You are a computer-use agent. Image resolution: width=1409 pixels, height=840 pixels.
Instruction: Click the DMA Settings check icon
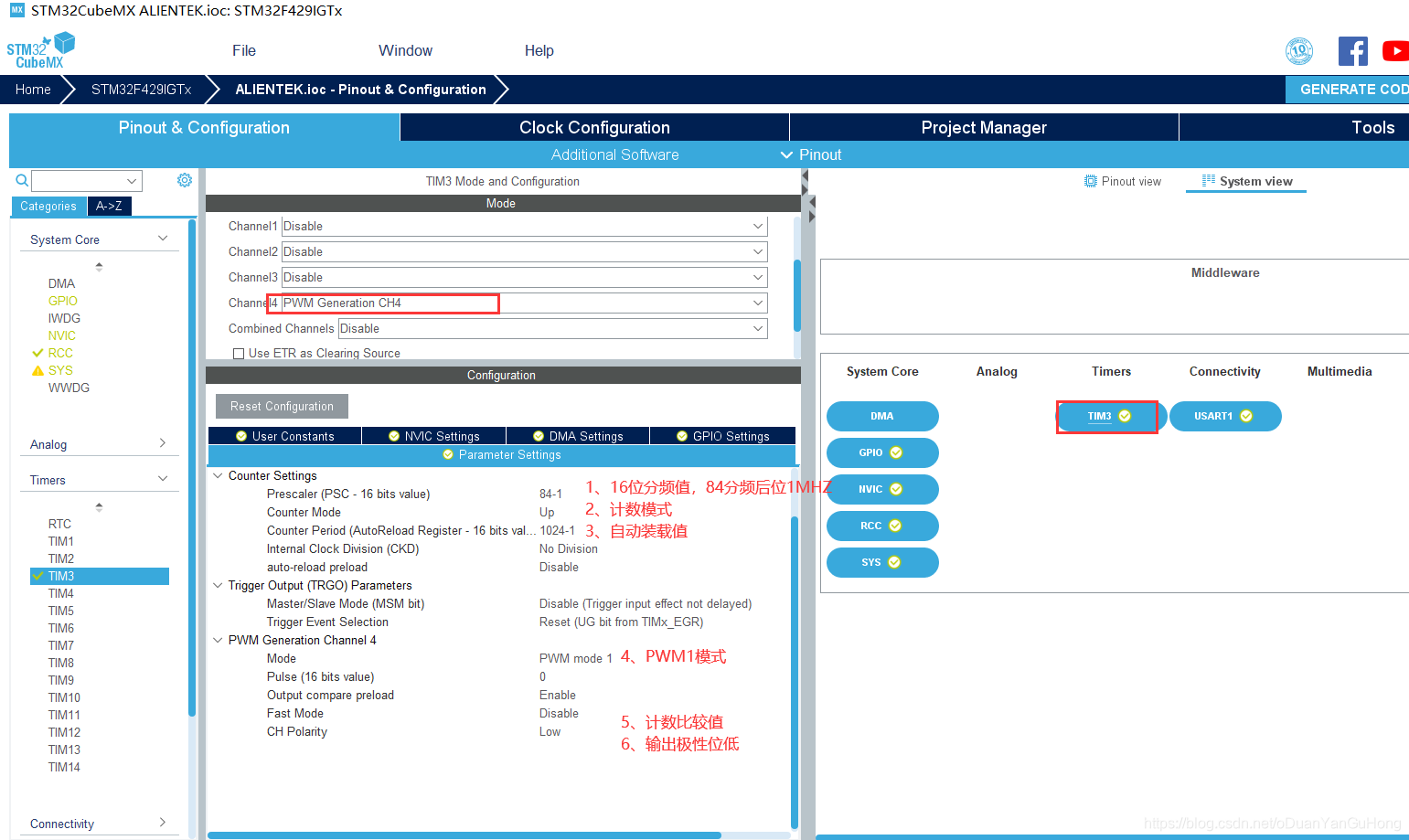[x=539, y=436]
